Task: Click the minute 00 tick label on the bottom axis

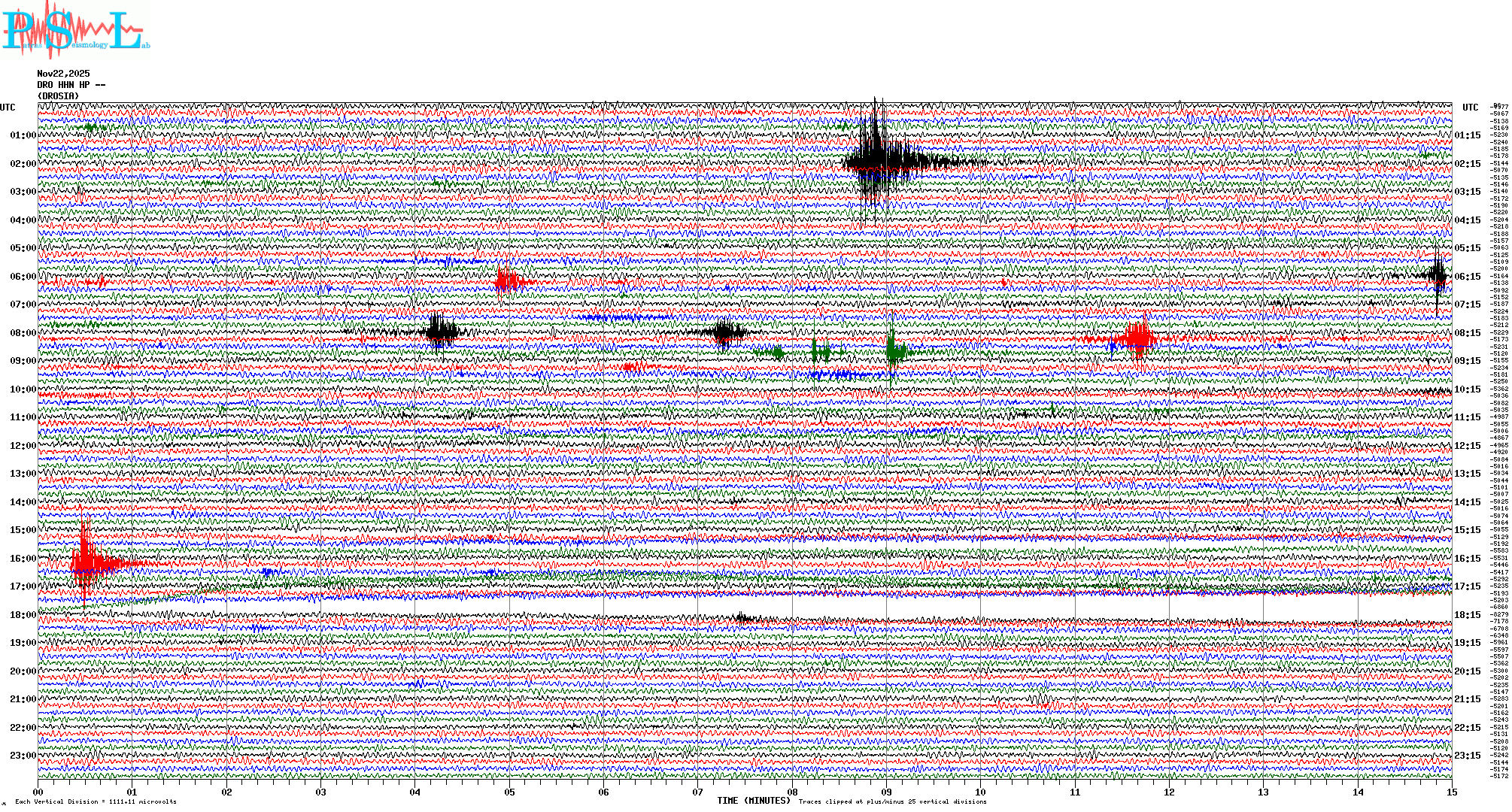Action: click(38, 792)
